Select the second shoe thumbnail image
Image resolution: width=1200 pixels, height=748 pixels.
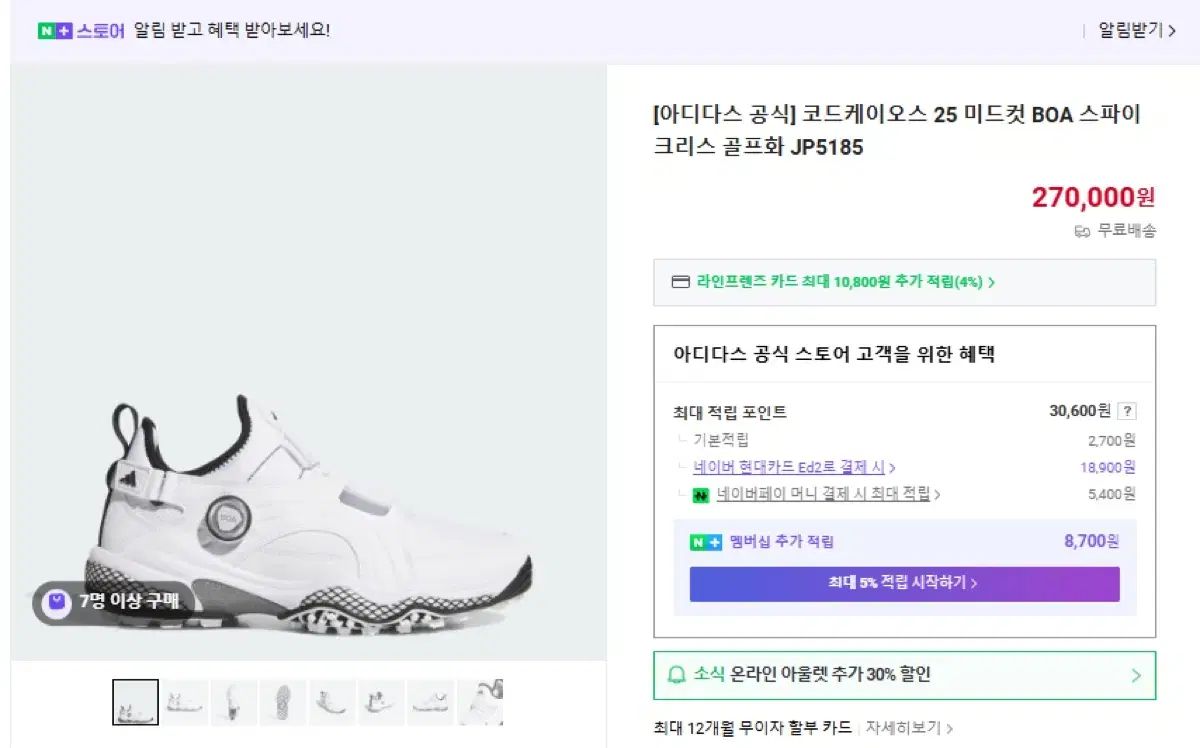(185, 702)
